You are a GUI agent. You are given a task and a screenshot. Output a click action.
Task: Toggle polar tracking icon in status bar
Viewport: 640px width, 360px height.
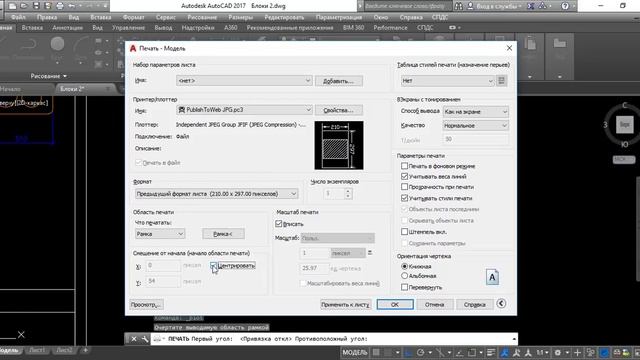[x=421, y=352]
